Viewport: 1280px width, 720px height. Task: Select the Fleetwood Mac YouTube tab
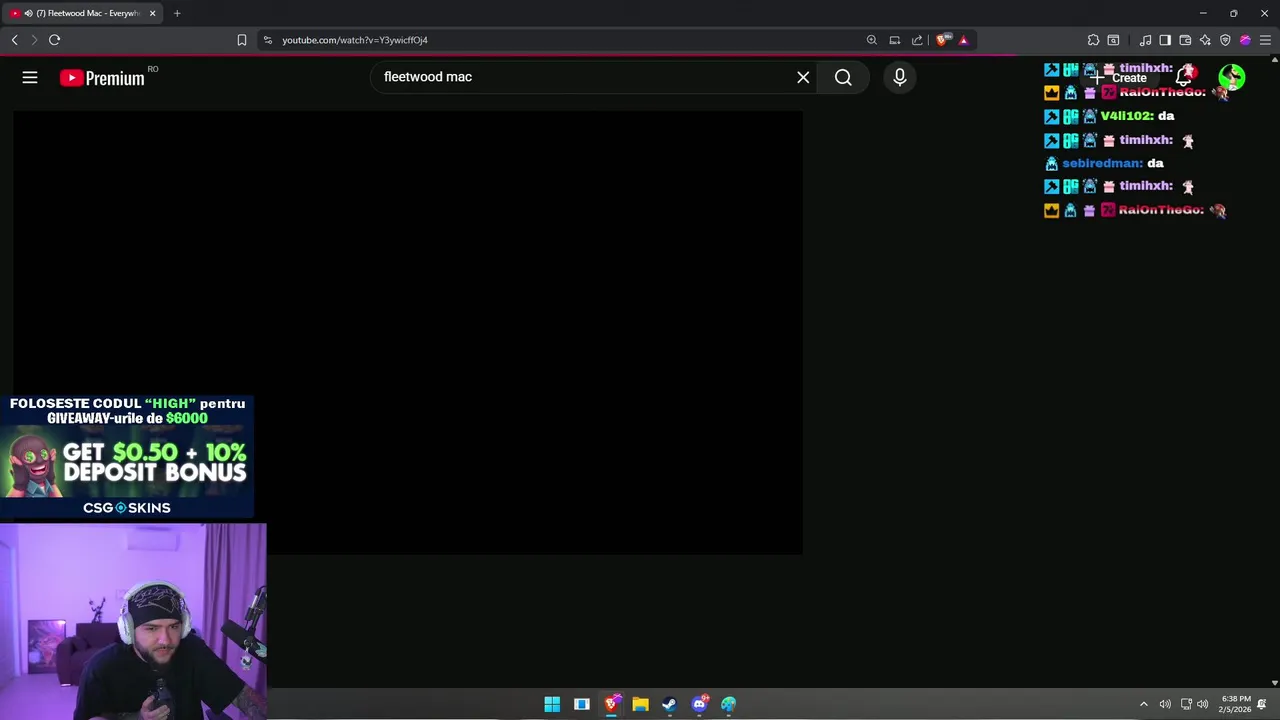click(82, 13)
